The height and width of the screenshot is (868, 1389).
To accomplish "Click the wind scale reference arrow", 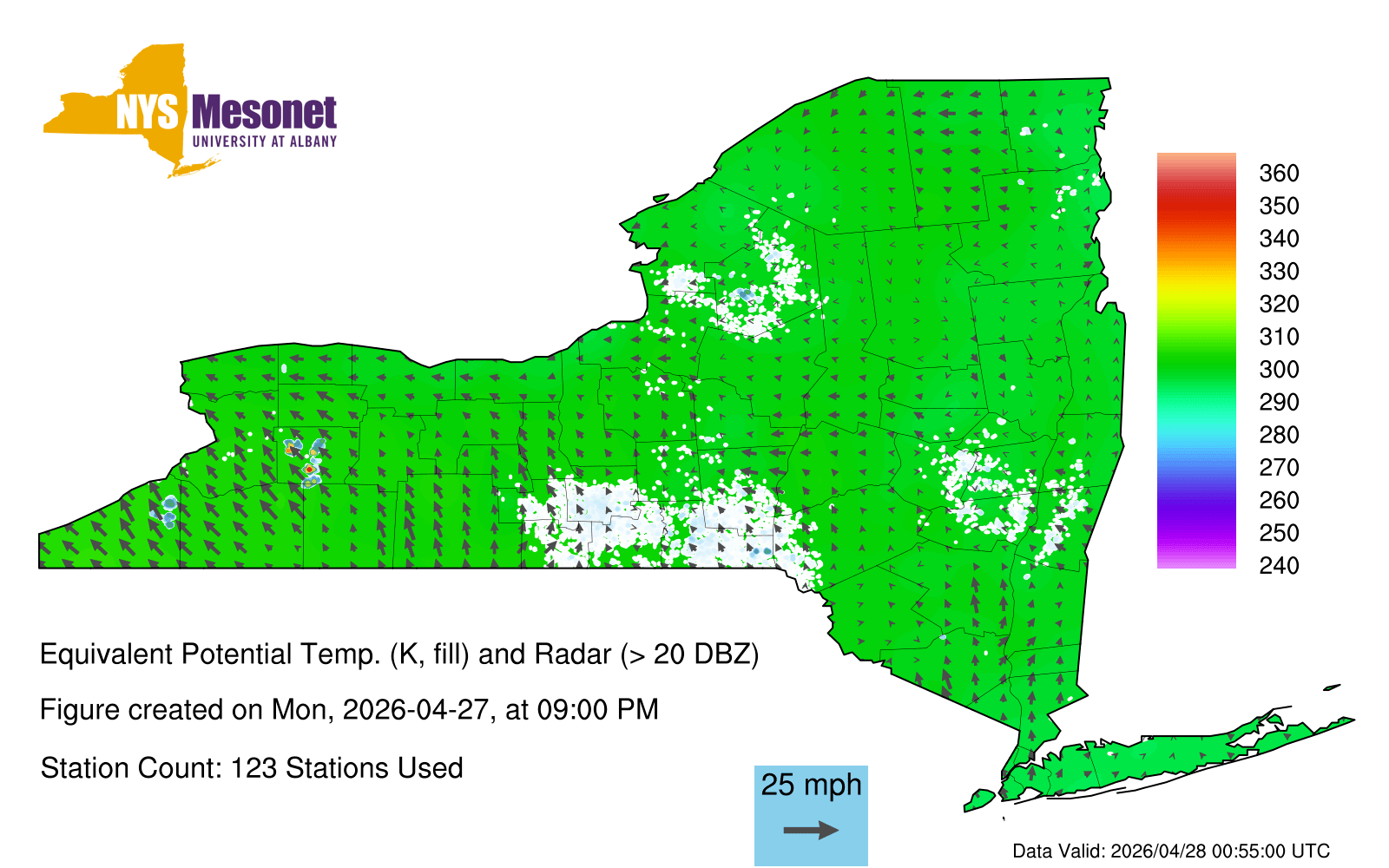I will click(x=811, y=831).
